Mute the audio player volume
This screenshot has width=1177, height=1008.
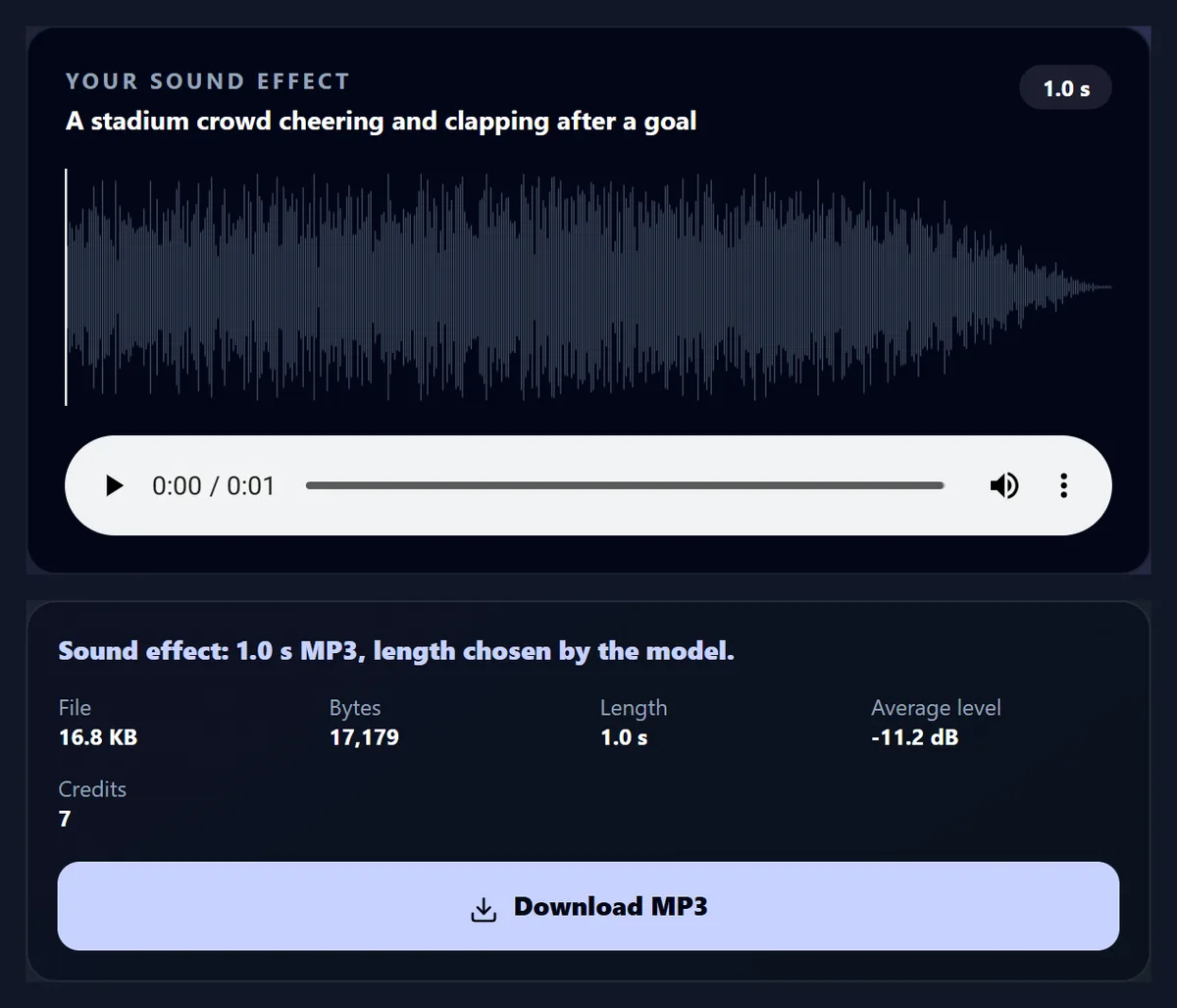tap(1004, 485)
